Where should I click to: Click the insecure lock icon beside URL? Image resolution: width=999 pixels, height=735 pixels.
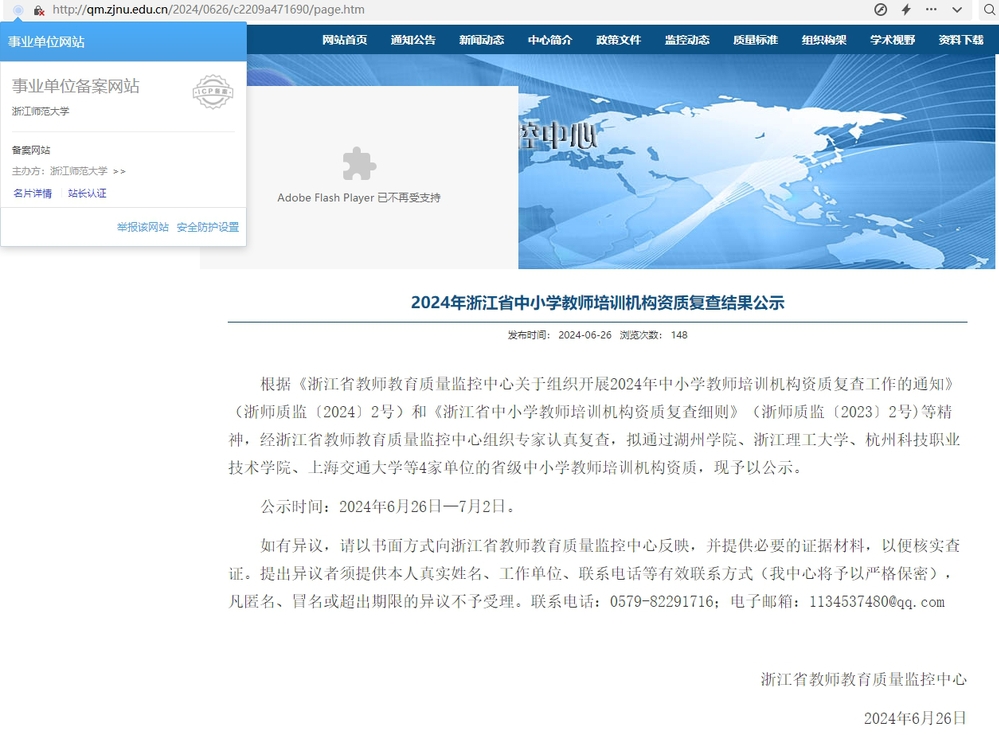[x=39, y=10]
